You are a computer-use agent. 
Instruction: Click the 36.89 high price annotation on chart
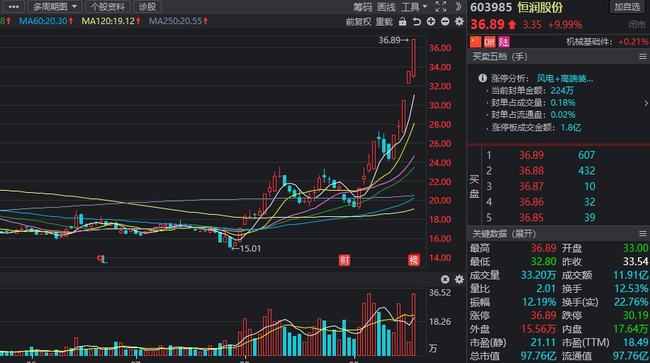[393, 40]
